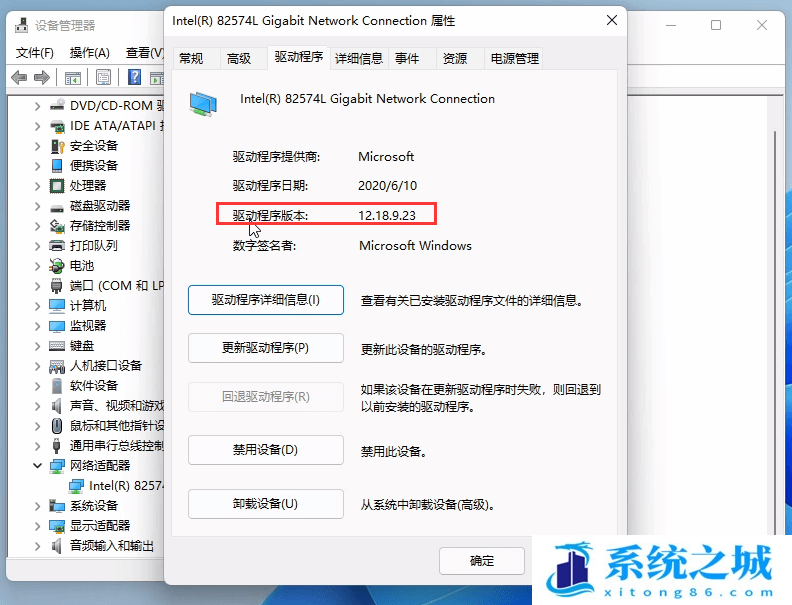Select the 端口 (COM 和 LPT) icon
Viewport: 792px width, 605px height.
click(x=57, y=286)
